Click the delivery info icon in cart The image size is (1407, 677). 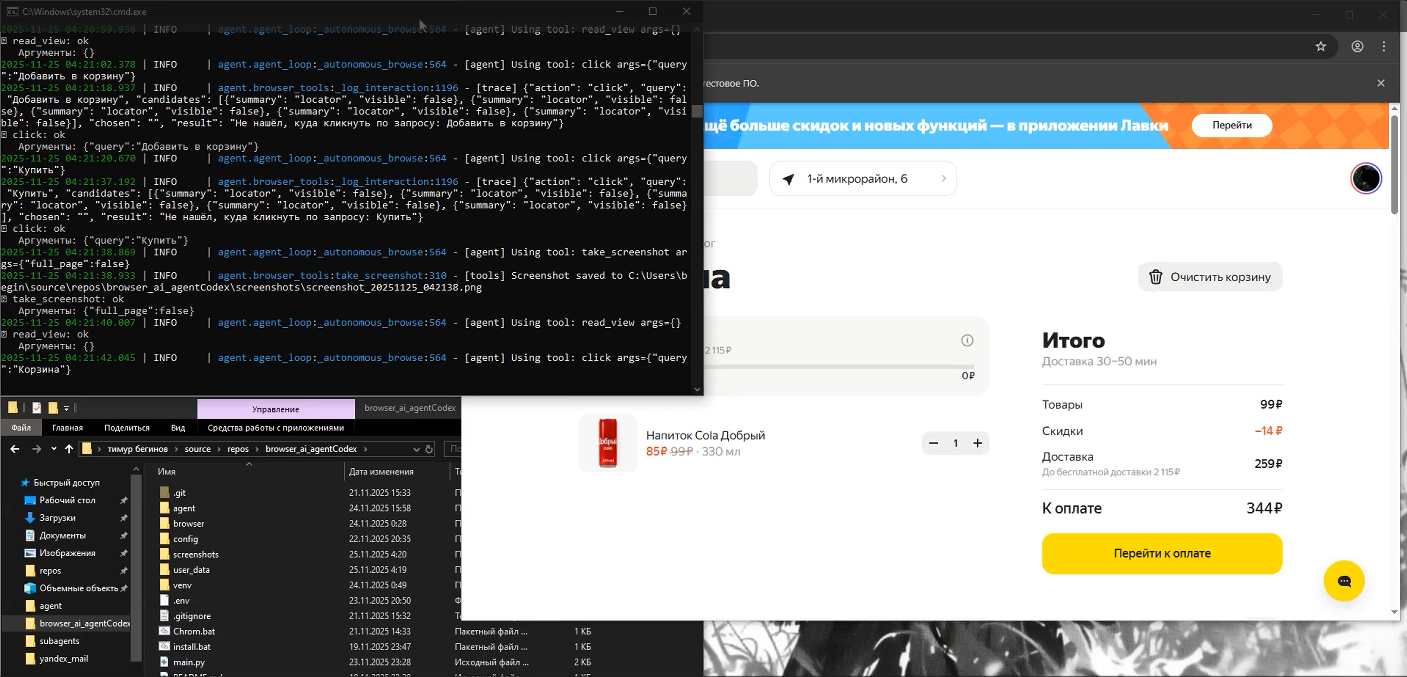pyautogui.click(x=967, y=340)
